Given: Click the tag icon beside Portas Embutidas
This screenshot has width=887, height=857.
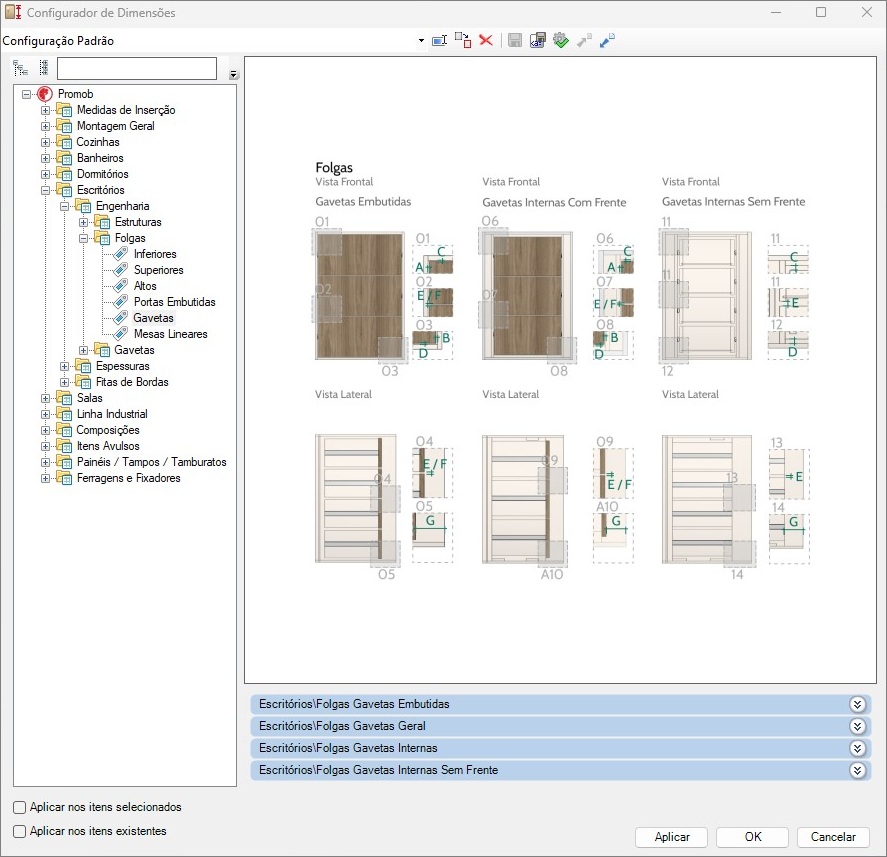Looking at the screenshot, I should coord(120,302).
